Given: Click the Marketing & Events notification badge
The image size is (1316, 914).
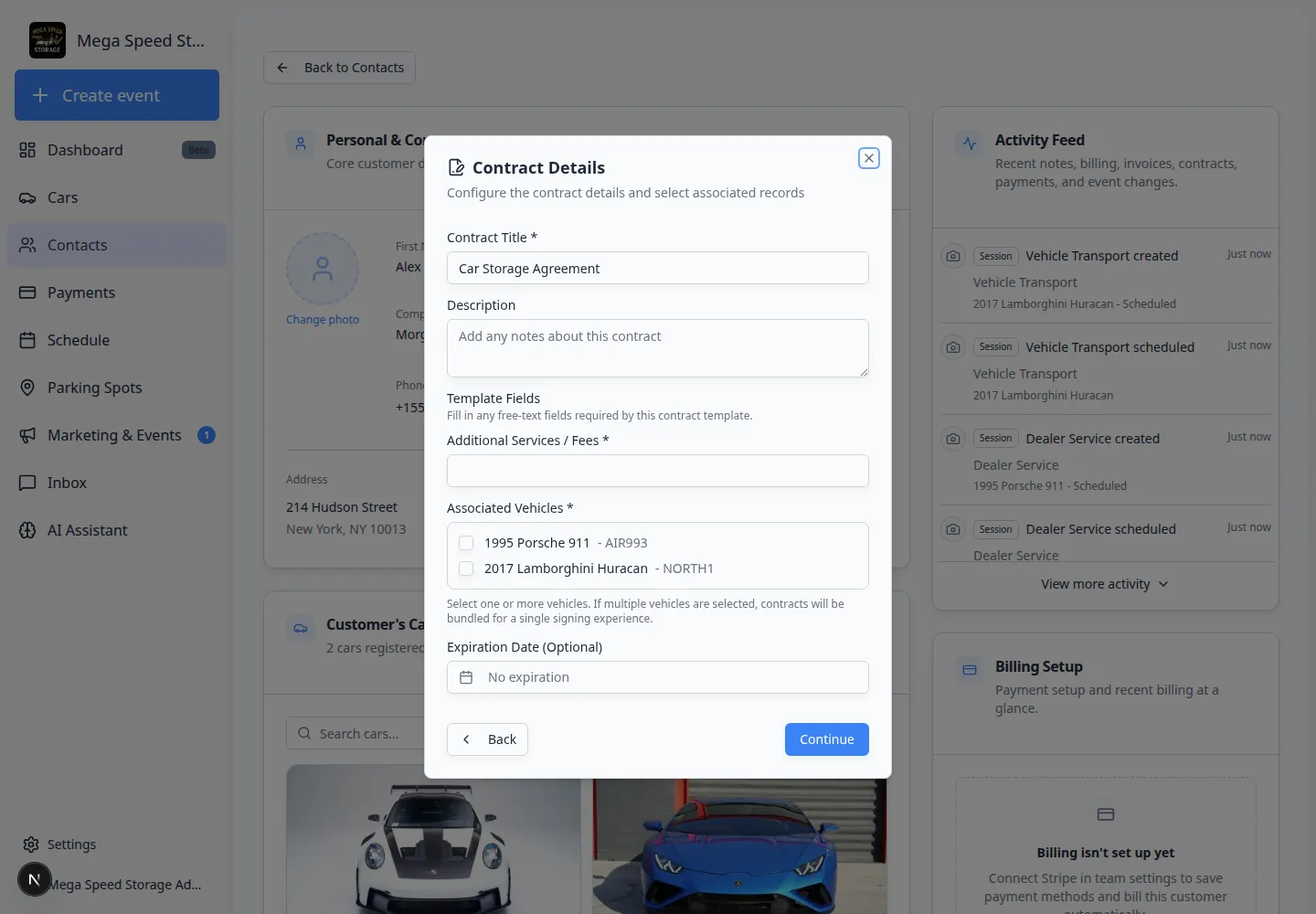Looking at the screenshot, I should (x=207, y=435).
